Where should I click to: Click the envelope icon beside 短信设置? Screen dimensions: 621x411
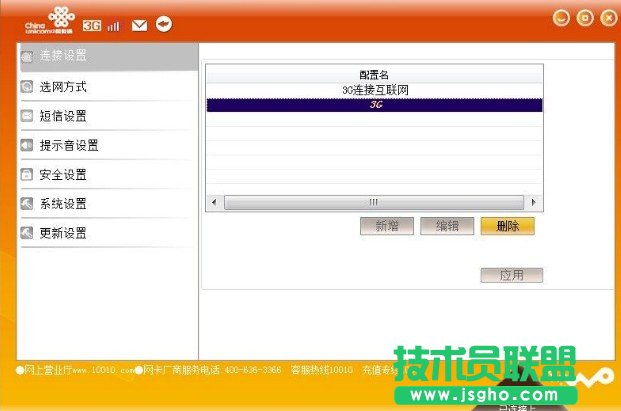(27, 116)
